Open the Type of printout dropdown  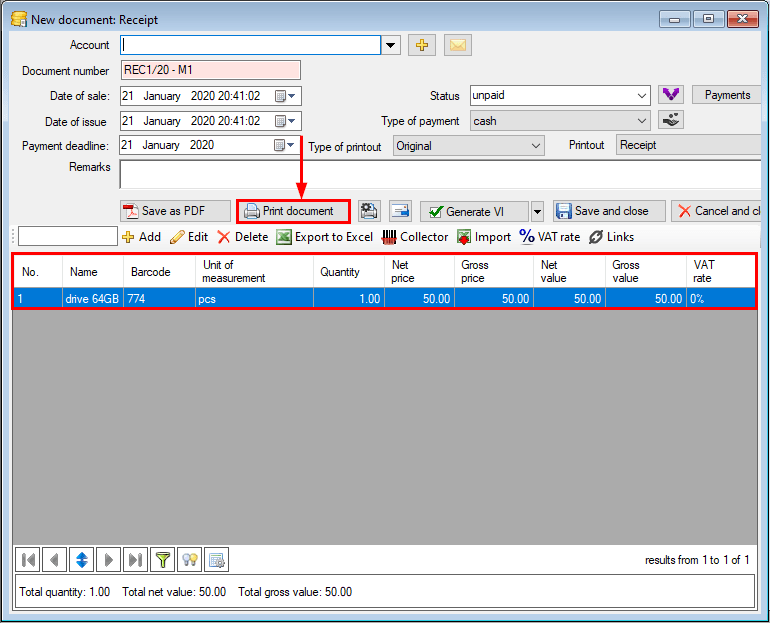[x=468, y=146]
